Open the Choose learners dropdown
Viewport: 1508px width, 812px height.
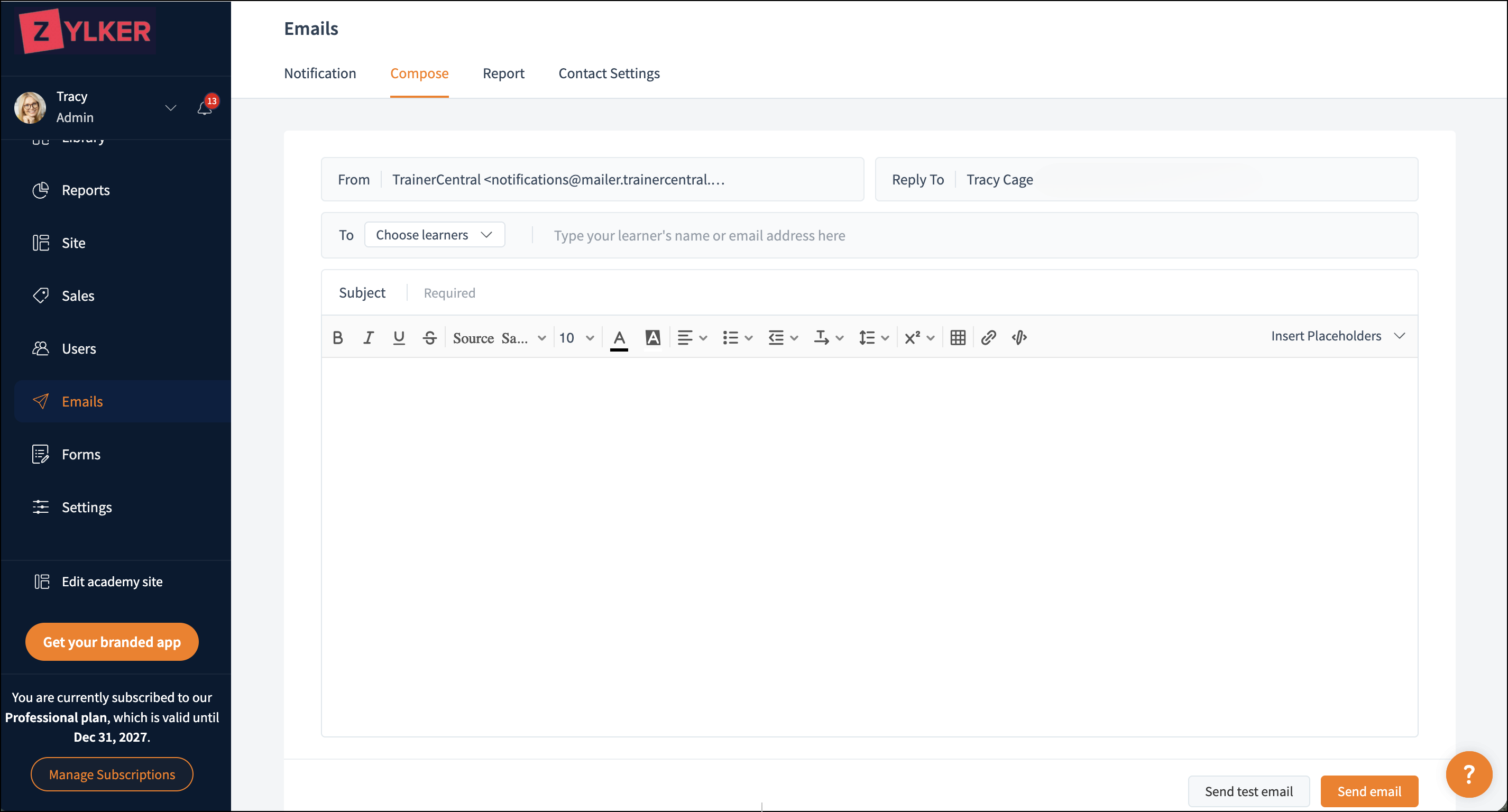pos(435,235)
